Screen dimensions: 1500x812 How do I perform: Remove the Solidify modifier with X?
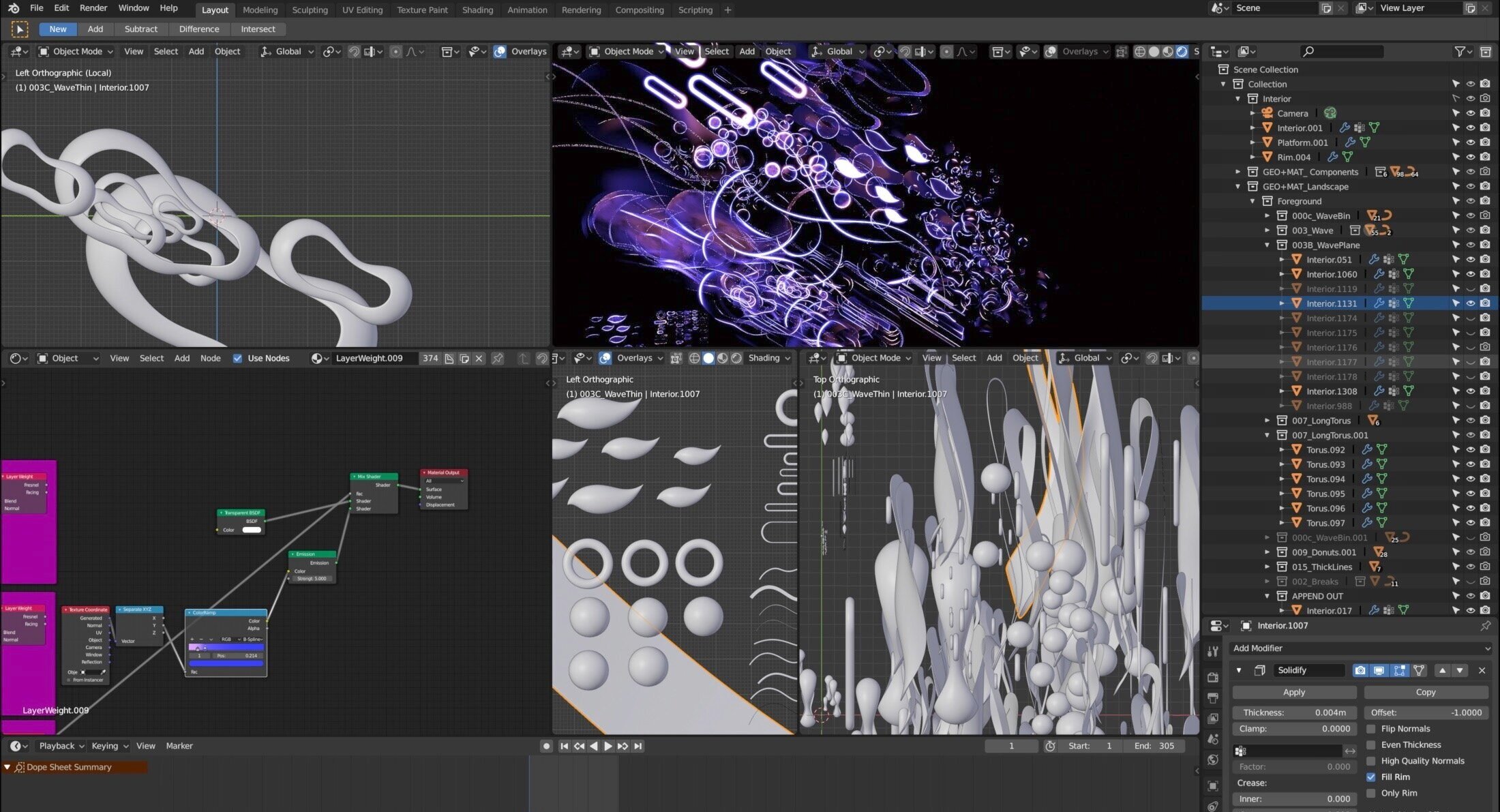[1482, 670]
